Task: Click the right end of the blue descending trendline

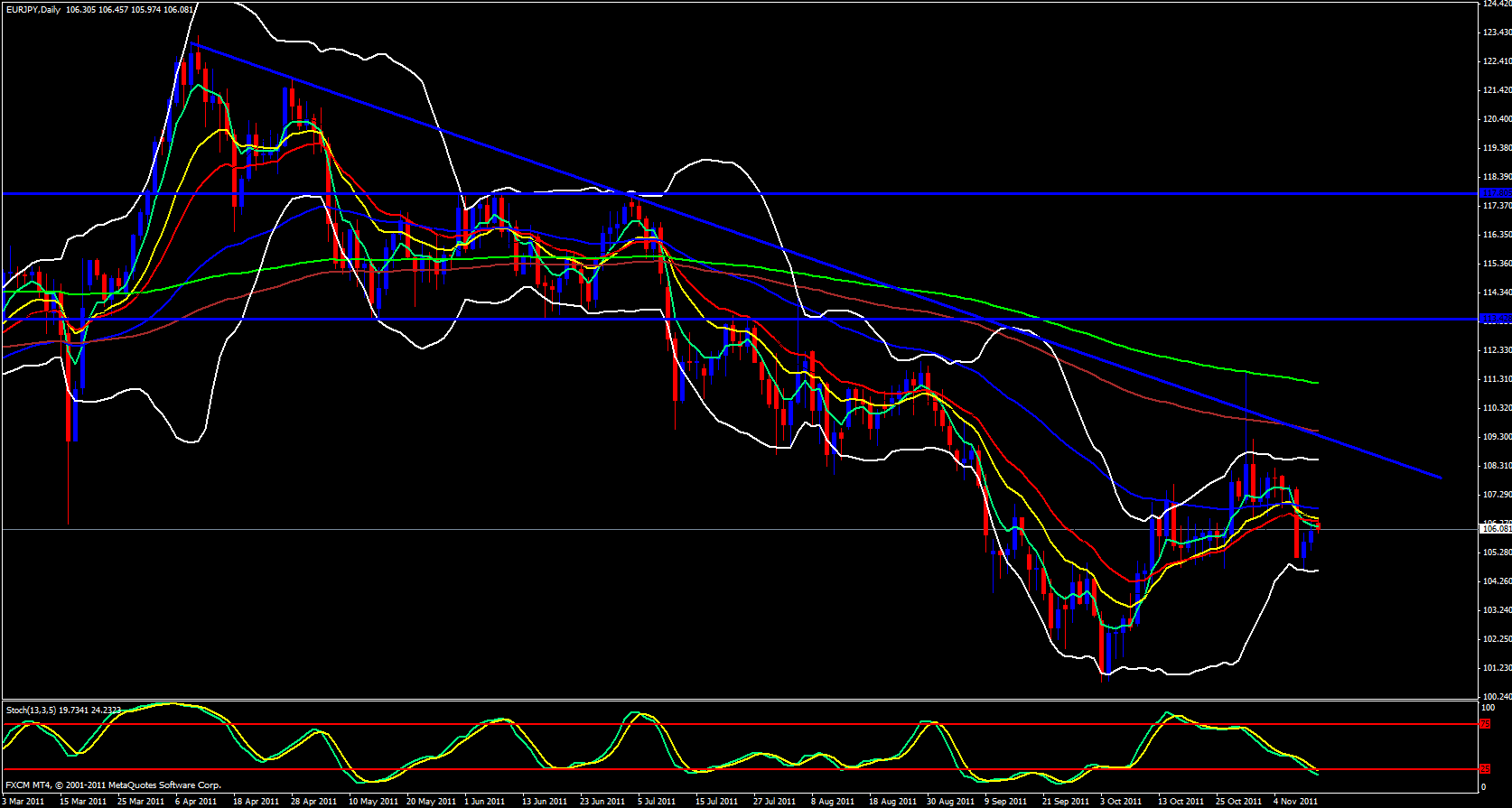Action: click(1439, 477)
